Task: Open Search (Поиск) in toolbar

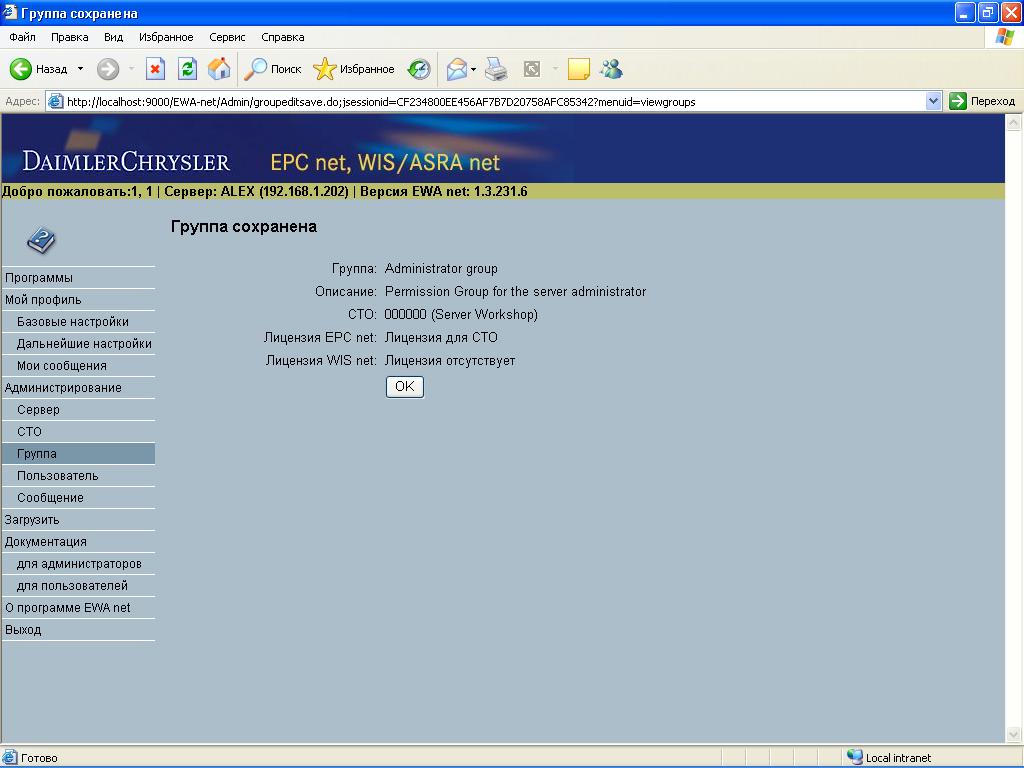Action: click(x=272, y=69)
